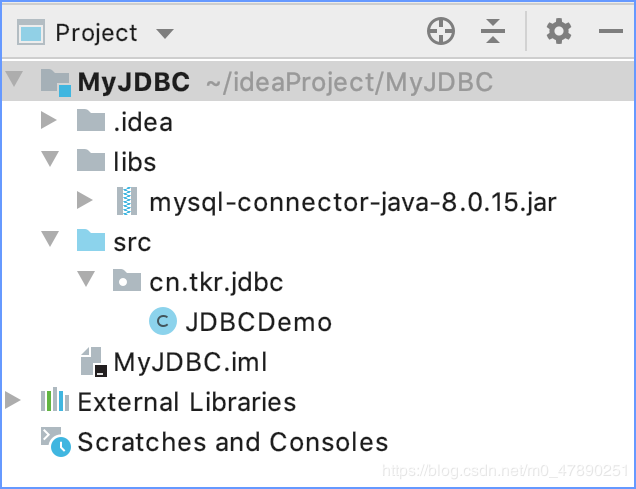Select the MyJDBC project root
The width and height of the screenshot is (636, 489).
(x=134, y=82)
